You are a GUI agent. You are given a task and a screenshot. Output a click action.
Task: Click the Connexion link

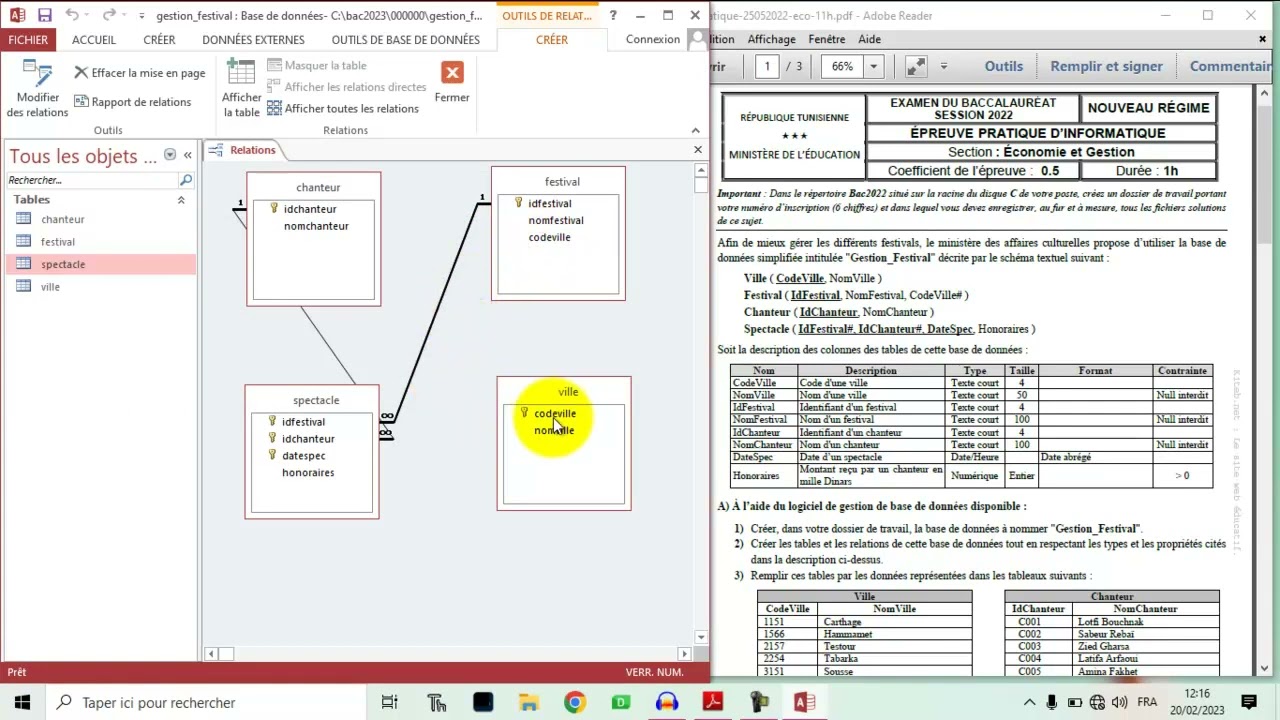click(x=652, y=39)
